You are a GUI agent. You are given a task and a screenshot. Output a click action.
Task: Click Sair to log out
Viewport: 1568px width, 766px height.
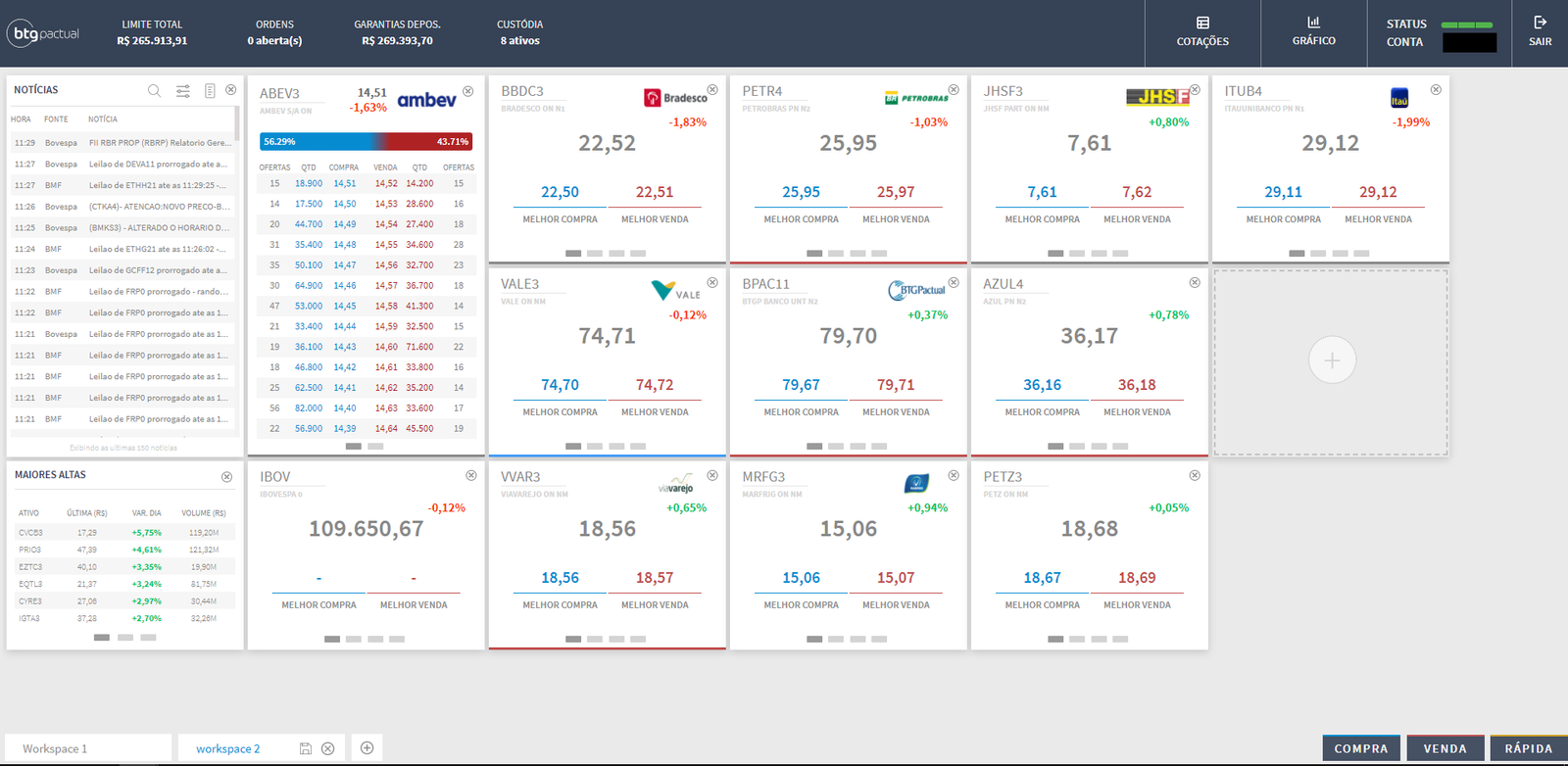1540,32
